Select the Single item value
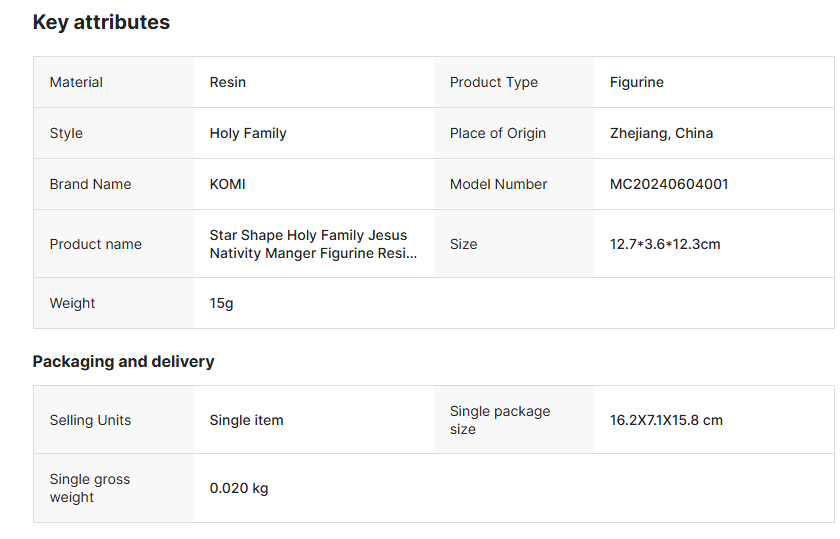Image resolution: width=840 pixels, height=539 pixels. click(246, 420)
